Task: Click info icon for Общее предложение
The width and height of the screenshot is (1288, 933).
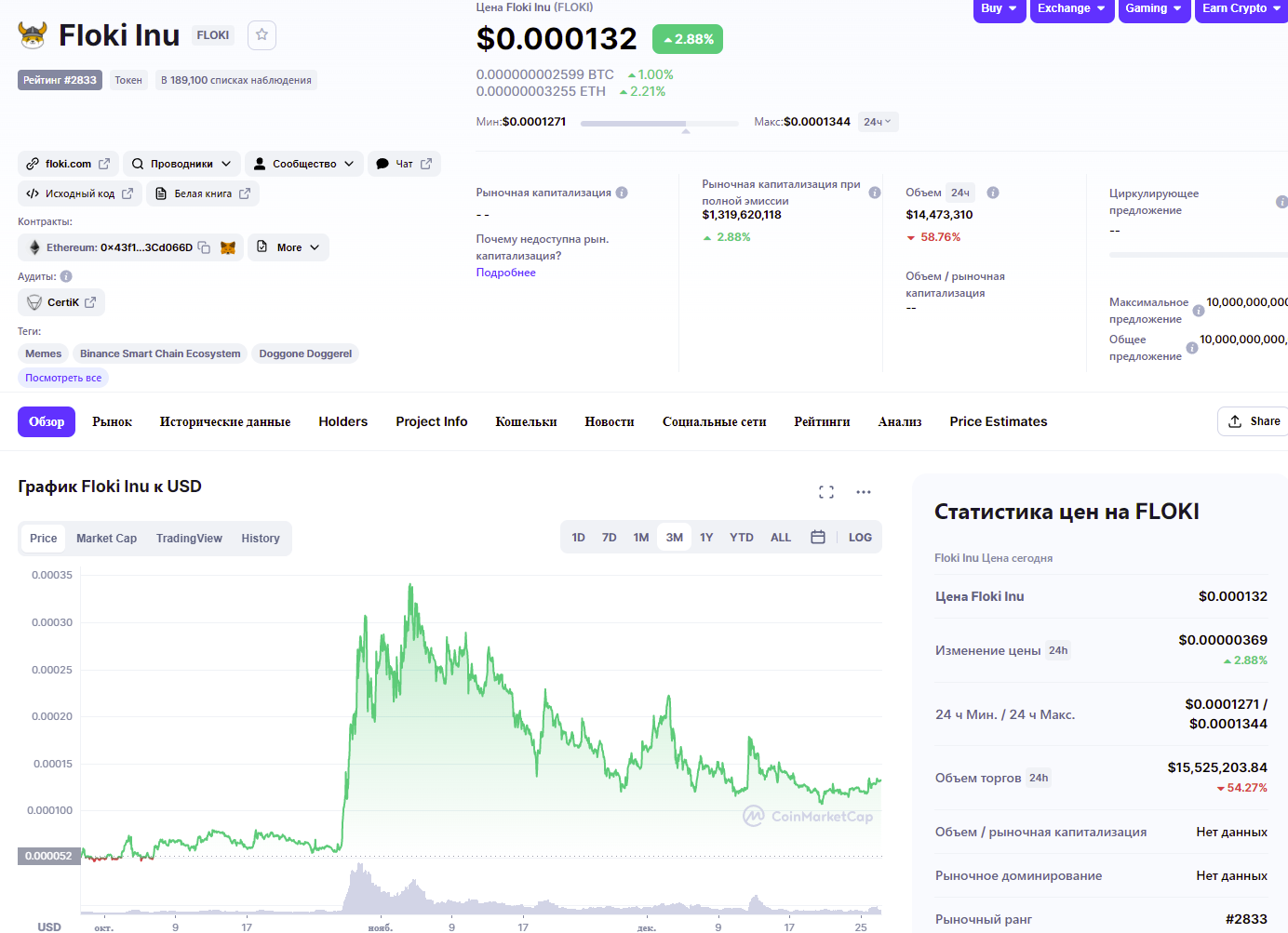Action: click(1192, 348)
